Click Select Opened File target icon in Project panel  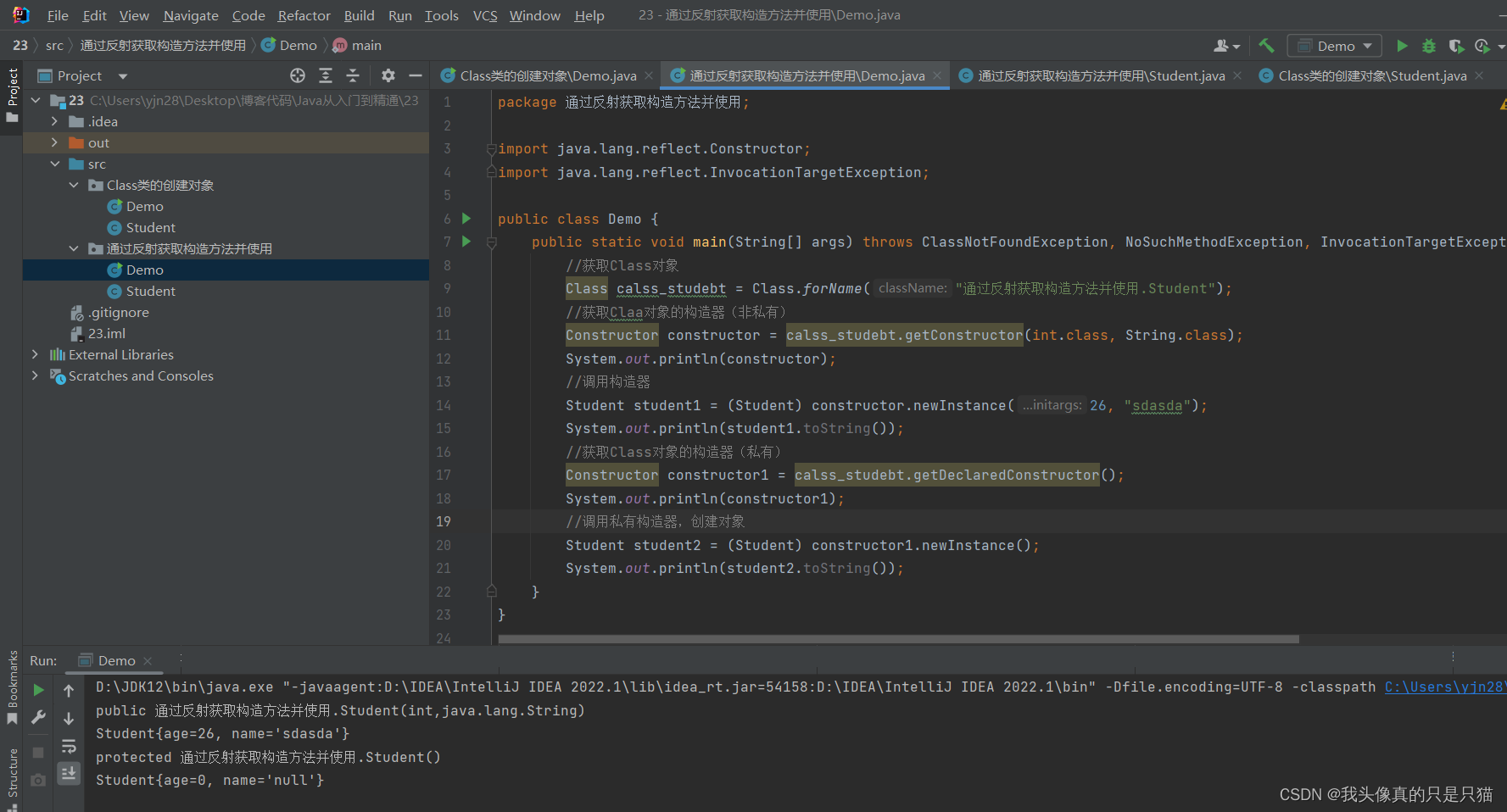pyautogui.click(x=298, y=75)
